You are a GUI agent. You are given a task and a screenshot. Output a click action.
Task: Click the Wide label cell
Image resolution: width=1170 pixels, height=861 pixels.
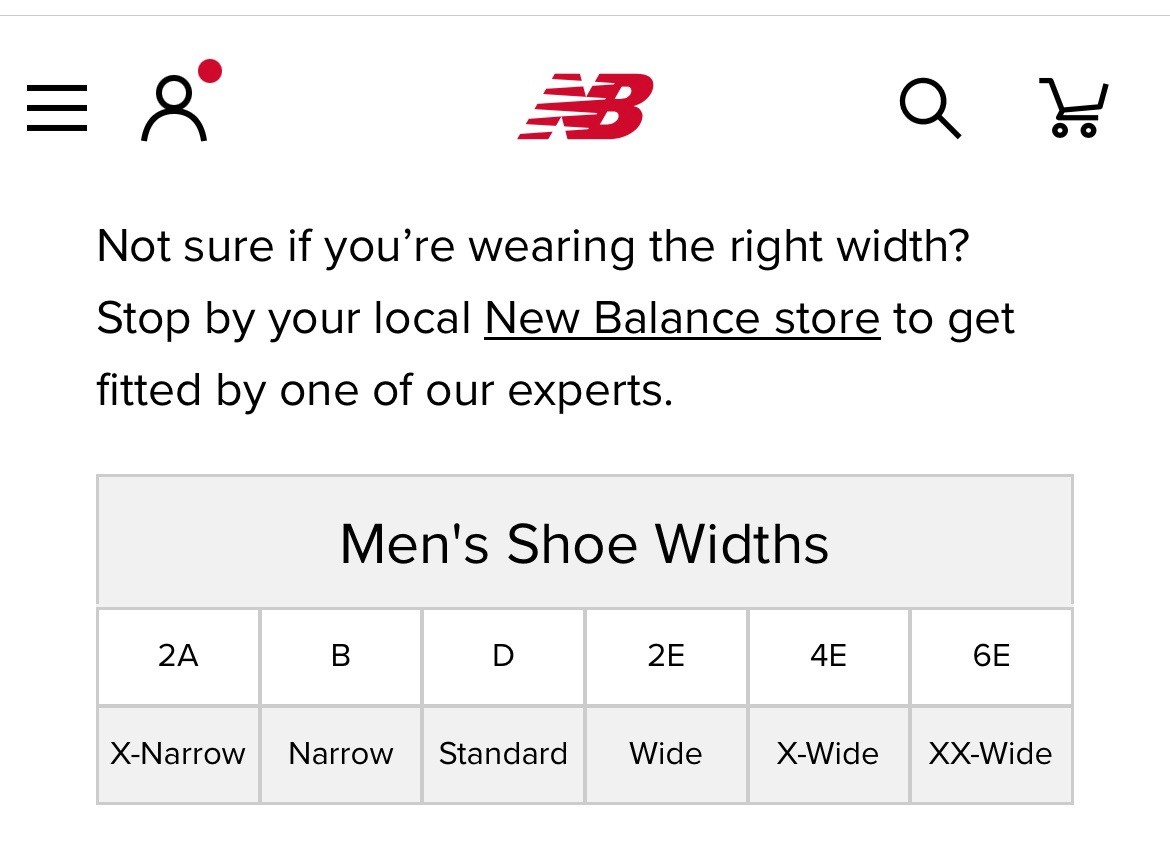666,754
